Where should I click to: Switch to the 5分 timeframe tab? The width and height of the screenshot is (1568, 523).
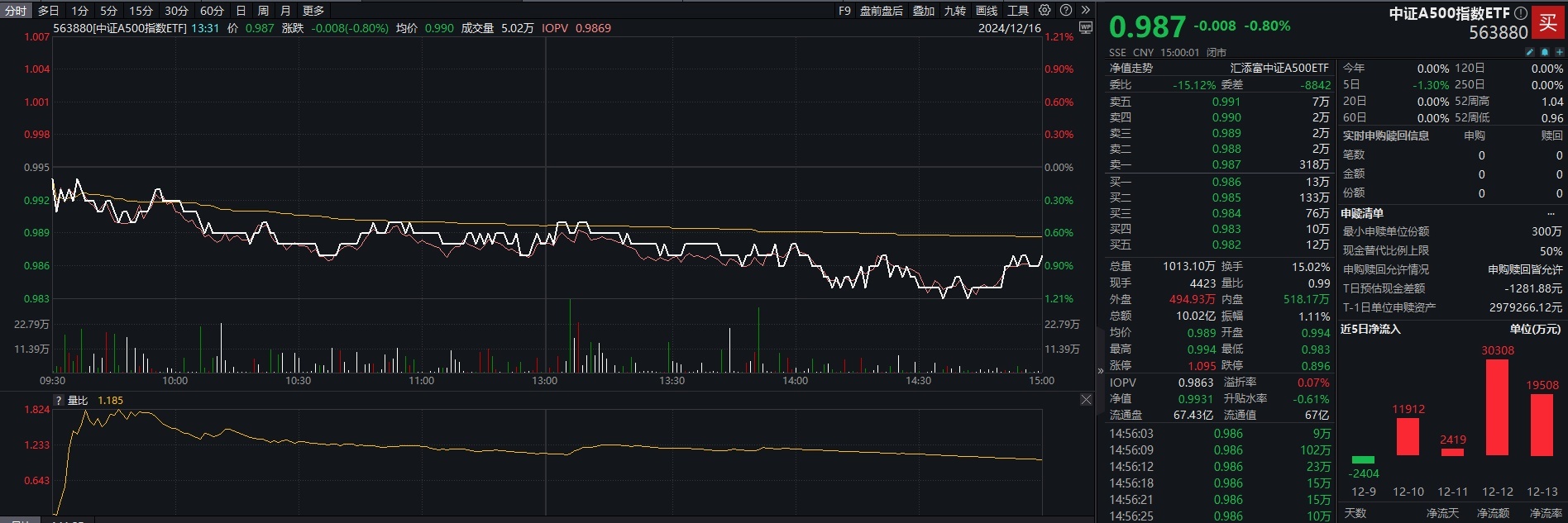(108, 11)
